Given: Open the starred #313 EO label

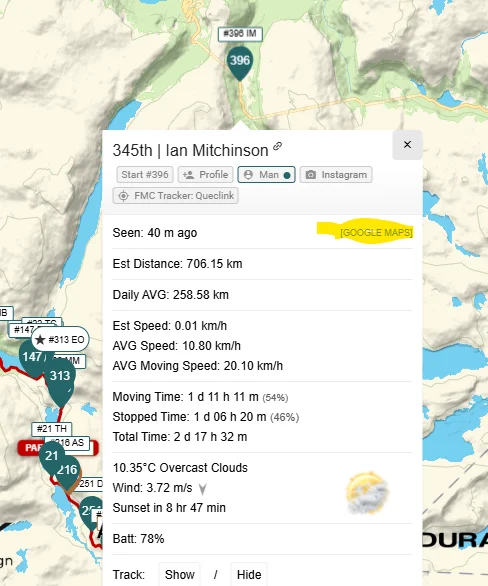Looking at the screenshot, I should (x=60, y=339).
